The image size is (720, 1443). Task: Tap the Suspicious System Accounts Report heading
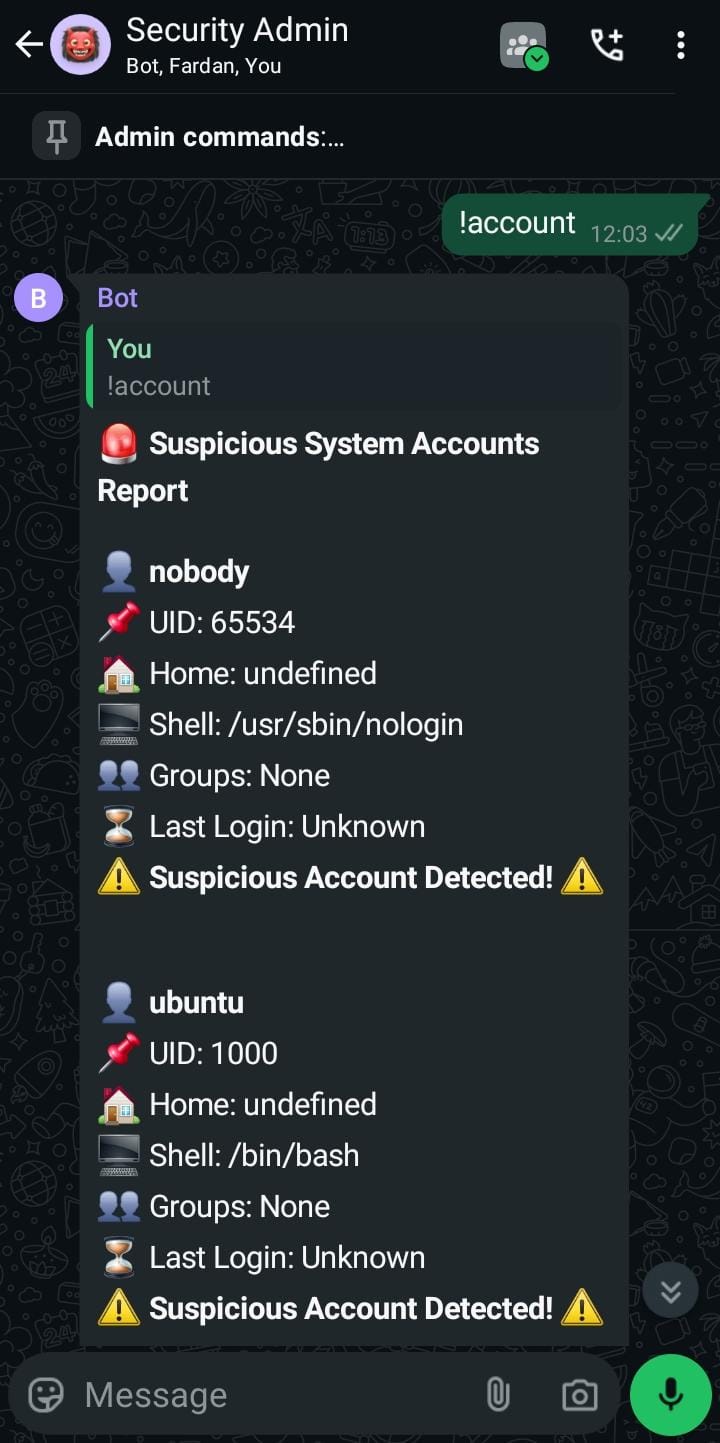point(320,467)
